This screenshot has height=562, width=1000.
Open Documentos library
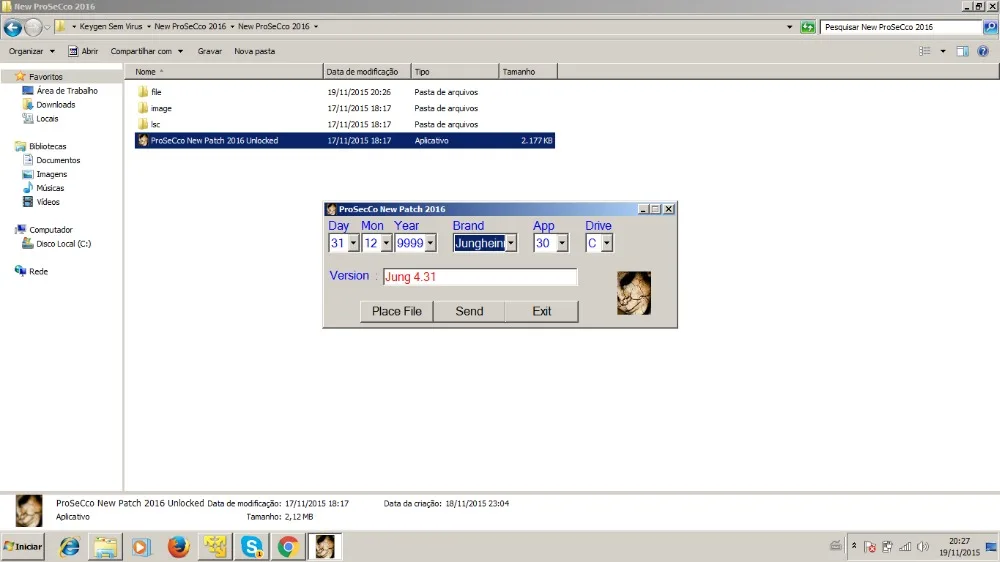point(57,160)
